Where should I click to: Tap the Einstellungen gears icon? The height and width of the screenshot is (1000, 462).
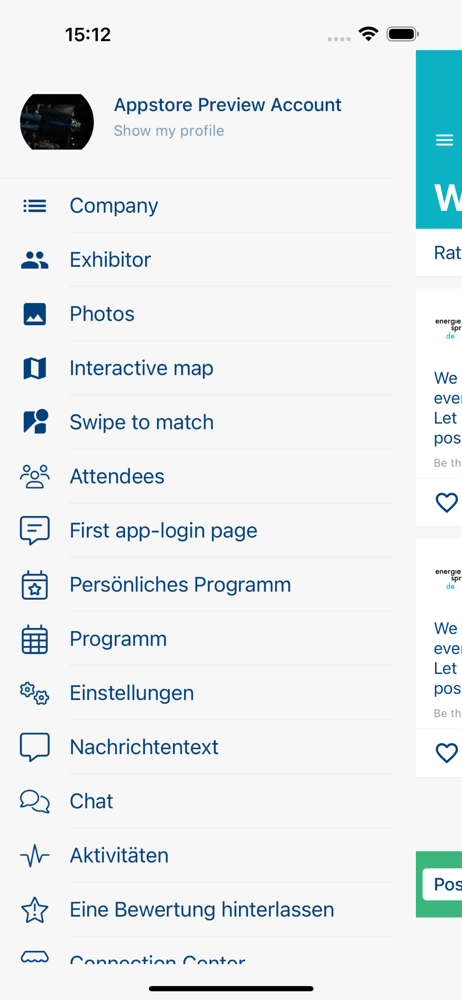(34, 693)
